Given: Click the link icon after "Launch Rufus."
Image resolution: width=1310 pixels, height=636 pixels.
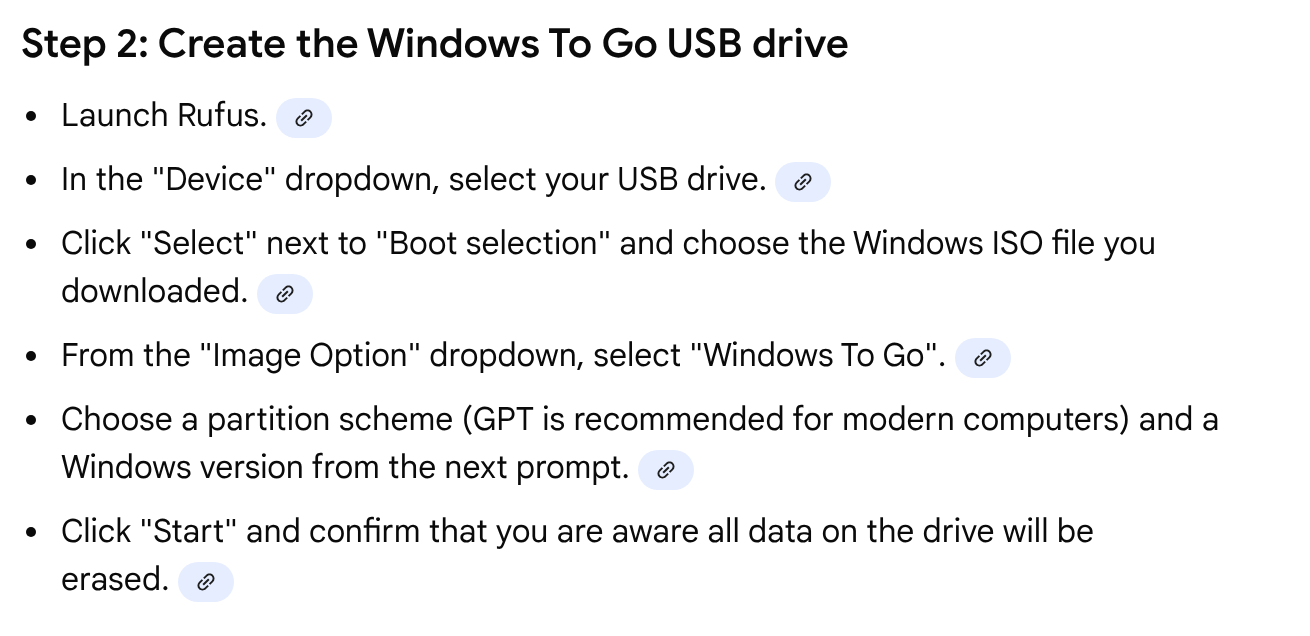Looking at the screenshot, I should [303, 118].
